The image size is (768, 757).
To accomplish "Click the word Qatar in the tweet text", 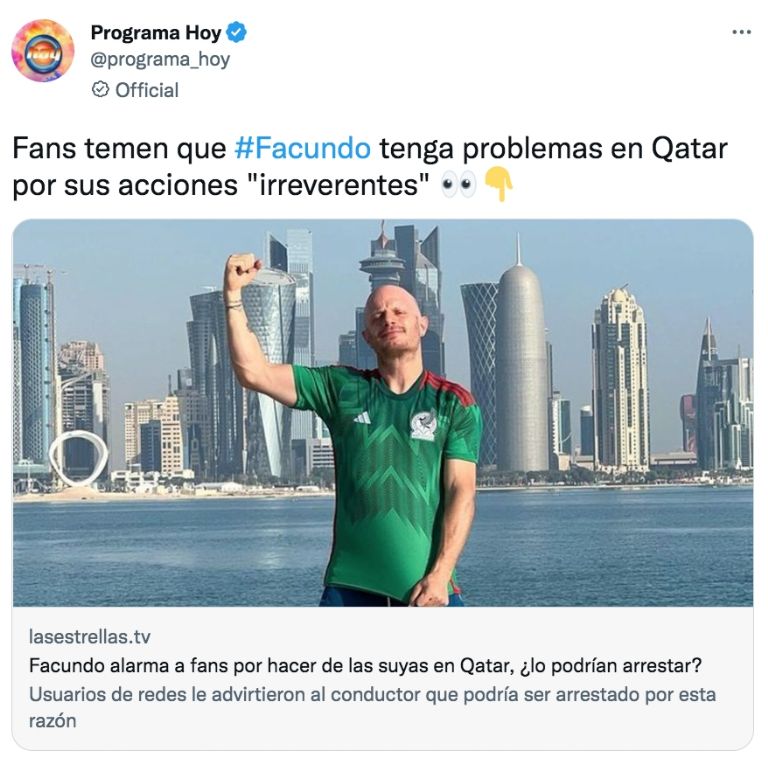I will point(689,148).
